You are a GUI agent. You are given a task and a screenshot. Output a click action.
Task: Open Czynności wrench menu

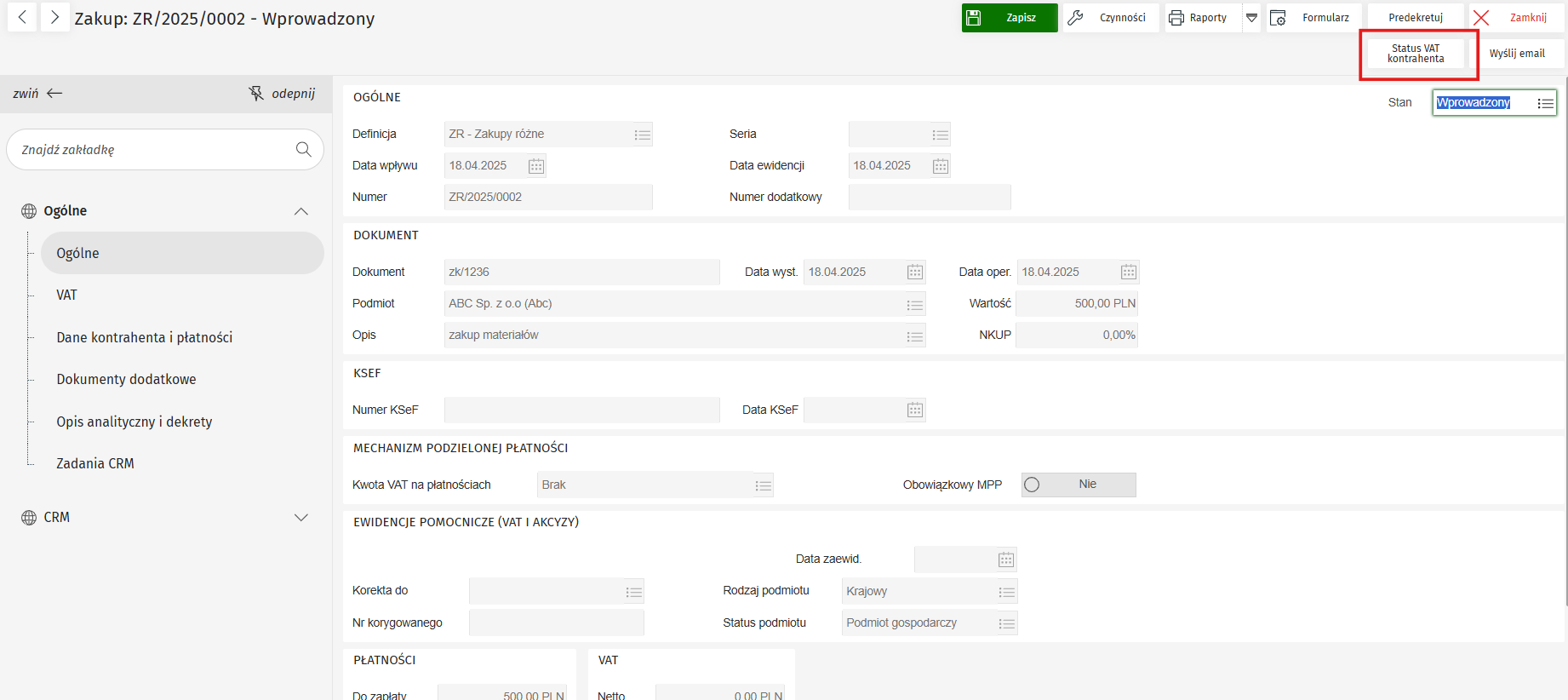(x=1076, y=18)
